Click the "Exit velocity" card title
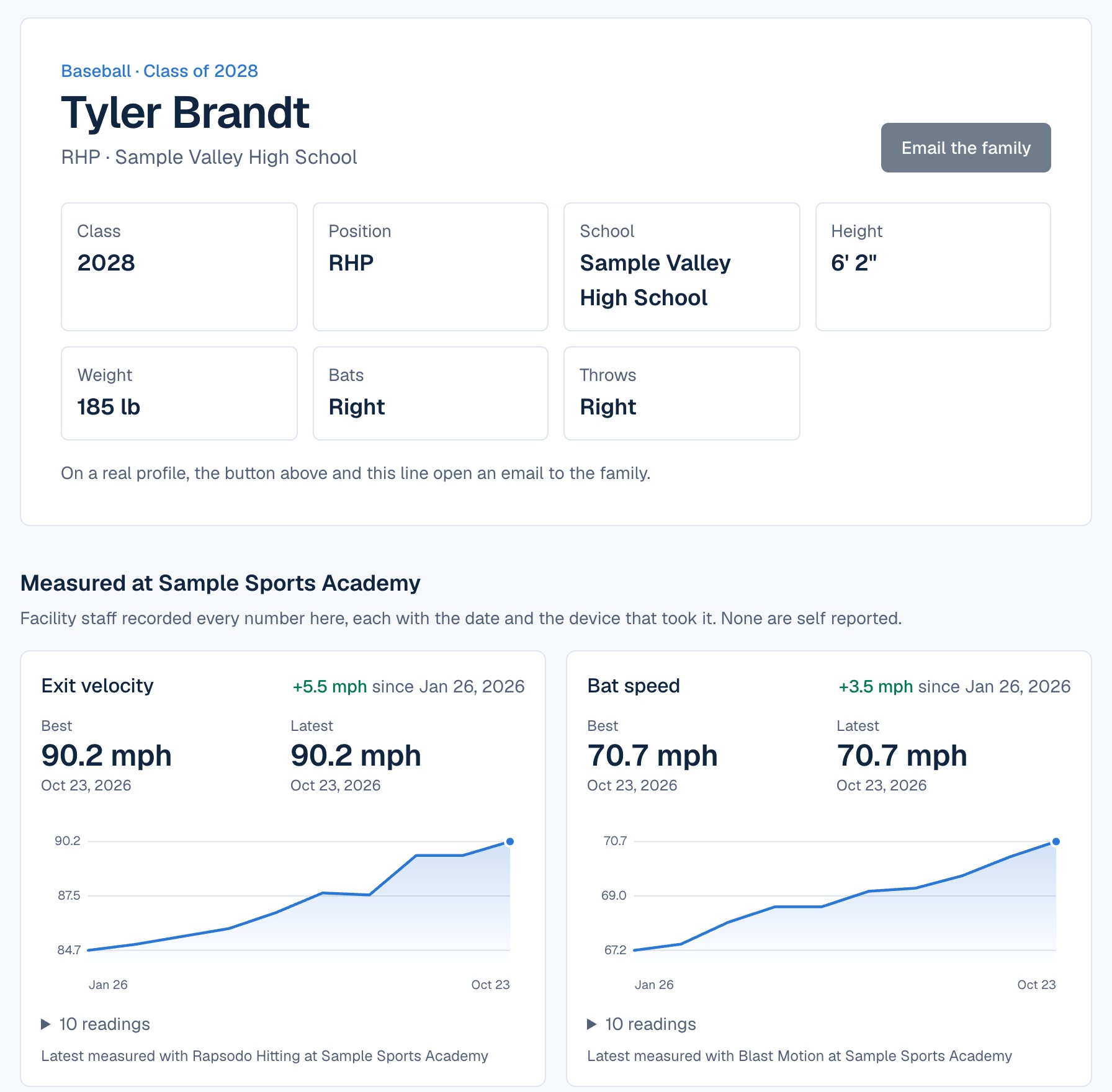Screen dimensions: 1112x1092 (97, 686)
